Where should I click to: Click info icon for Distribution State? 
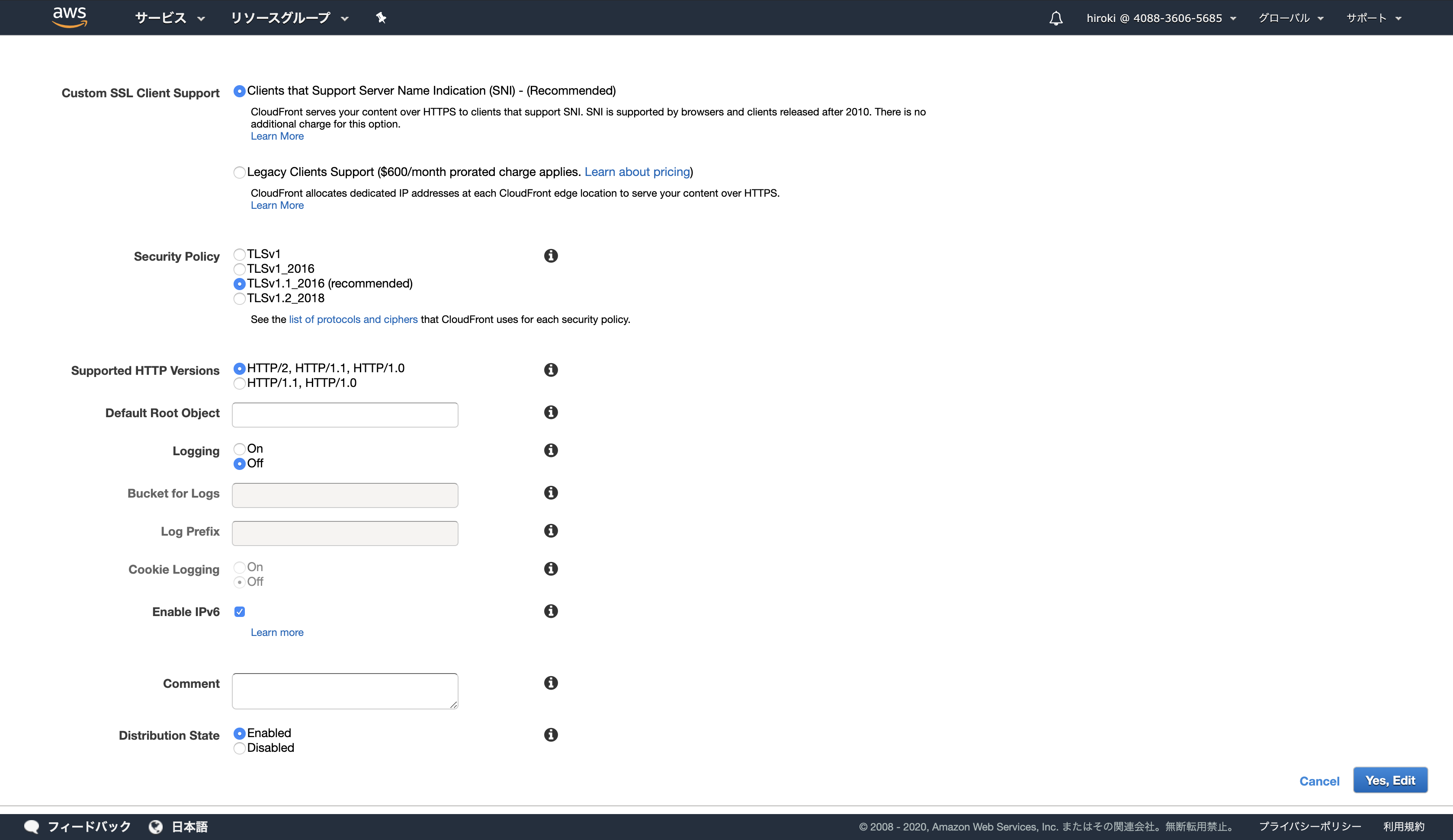click(x=551, y=735)
